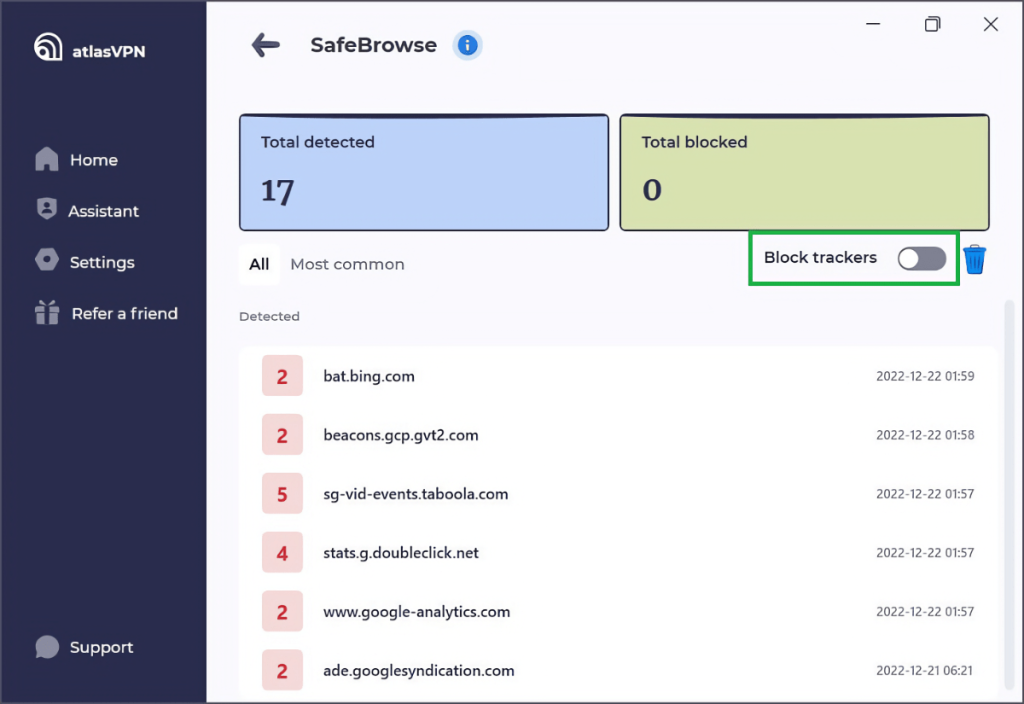The image size is (1024, 704).
Task: Click the Settings hexagon icon
Action: [x=47, y=260]
